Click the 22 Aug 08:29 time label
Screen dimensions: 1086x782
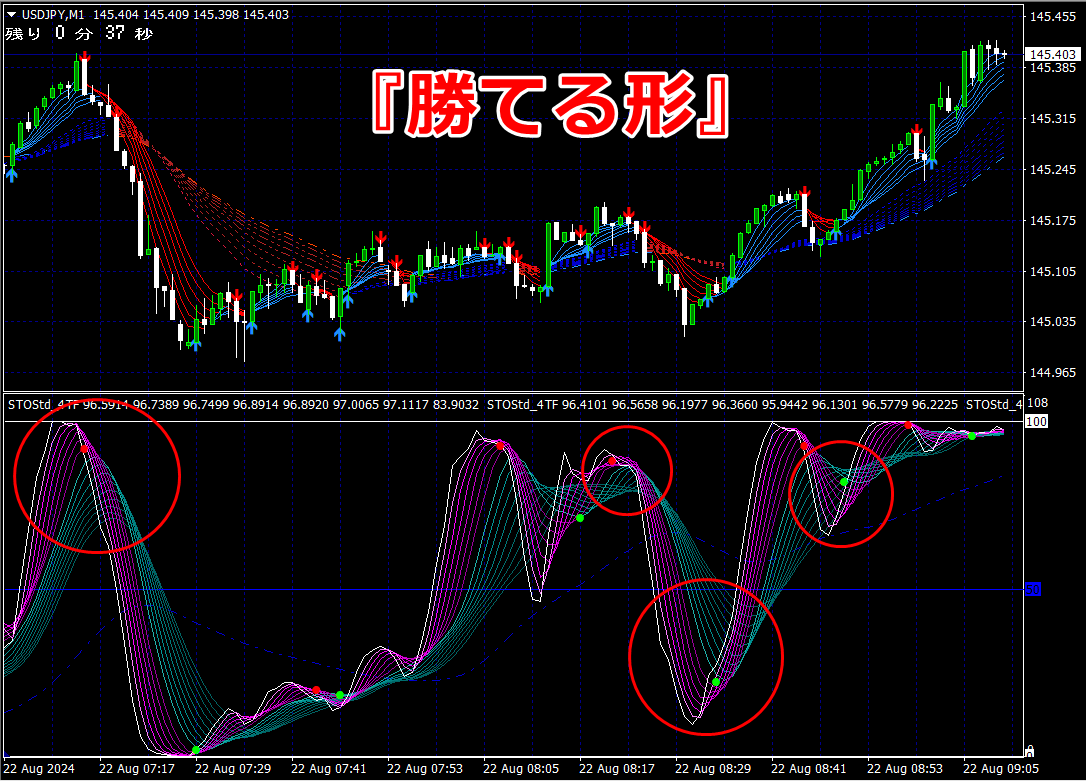click(x=713, y=768)
